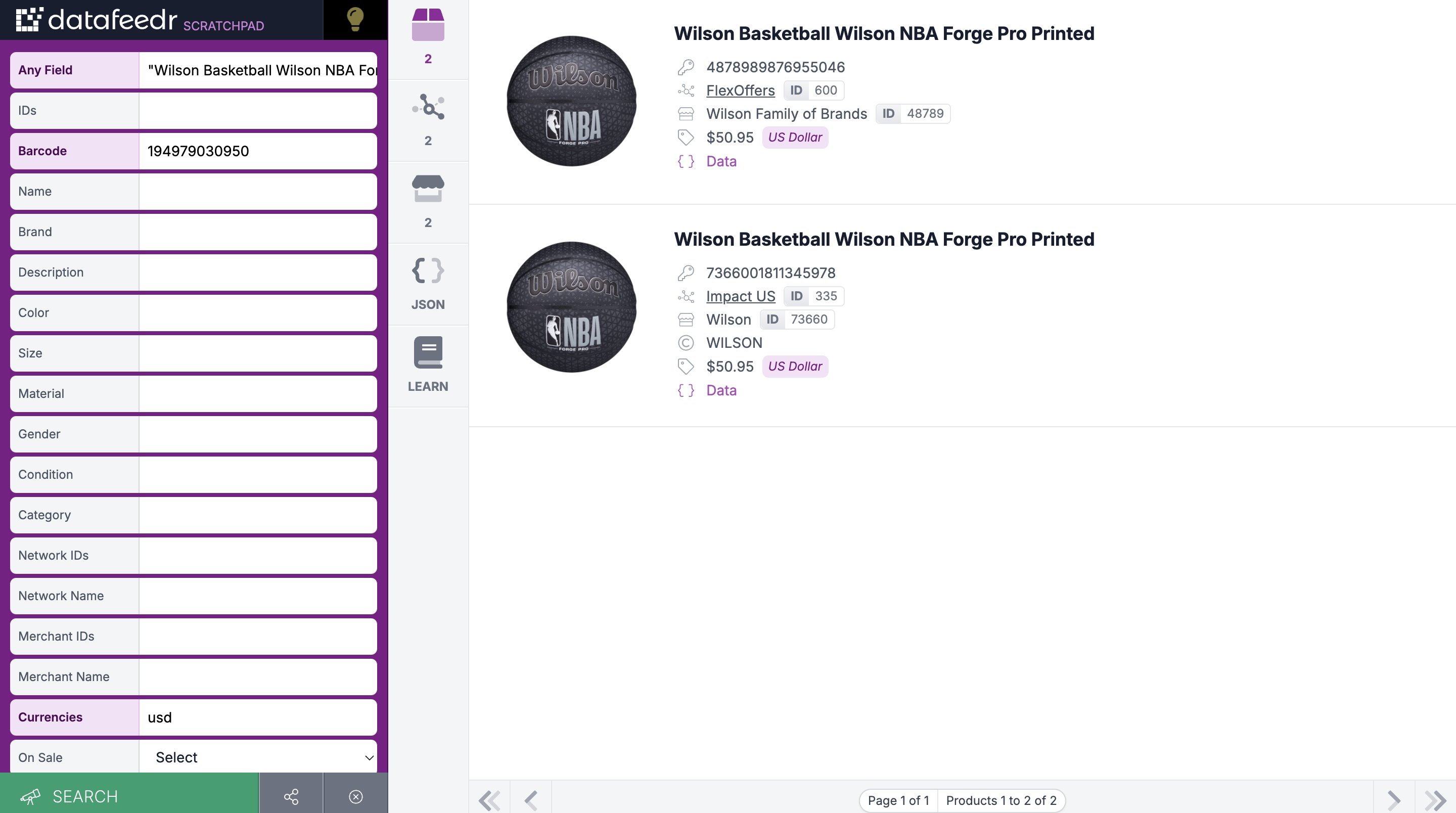Click the clear search circle-x icon

[355, 796]
